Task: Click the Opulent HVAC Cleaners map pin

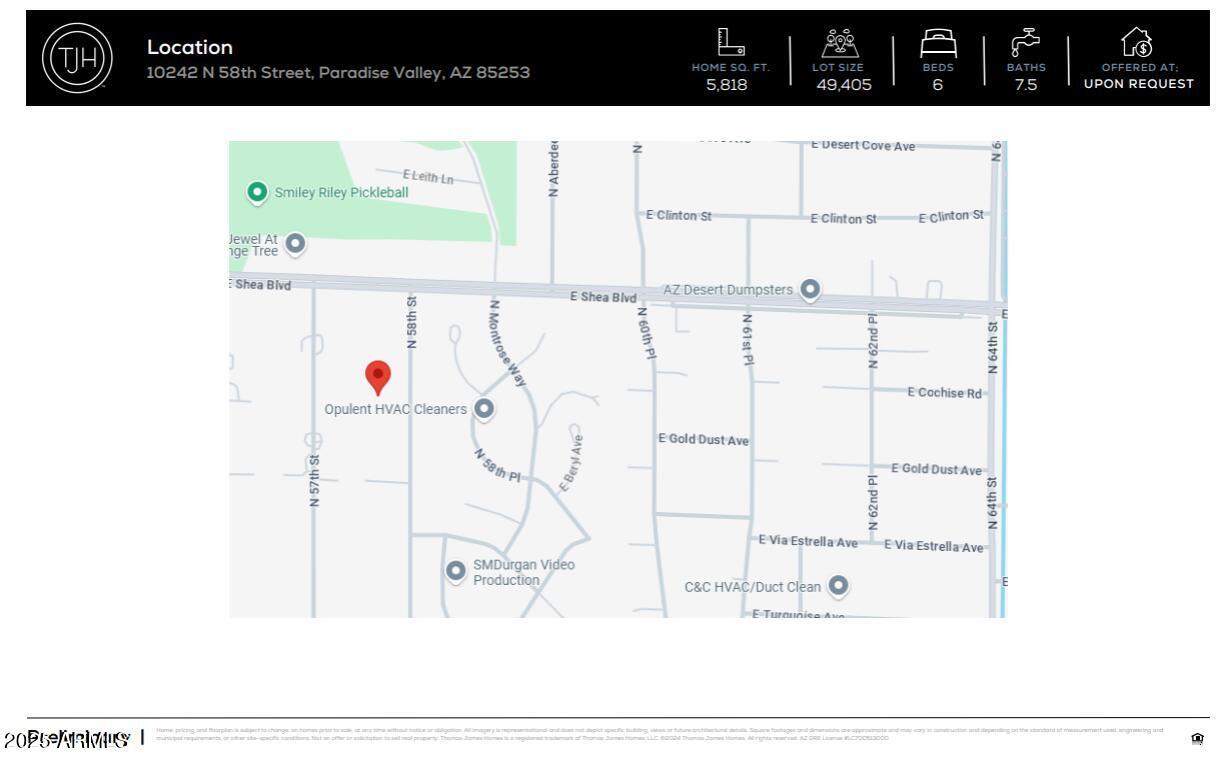Action: [484, 408]
